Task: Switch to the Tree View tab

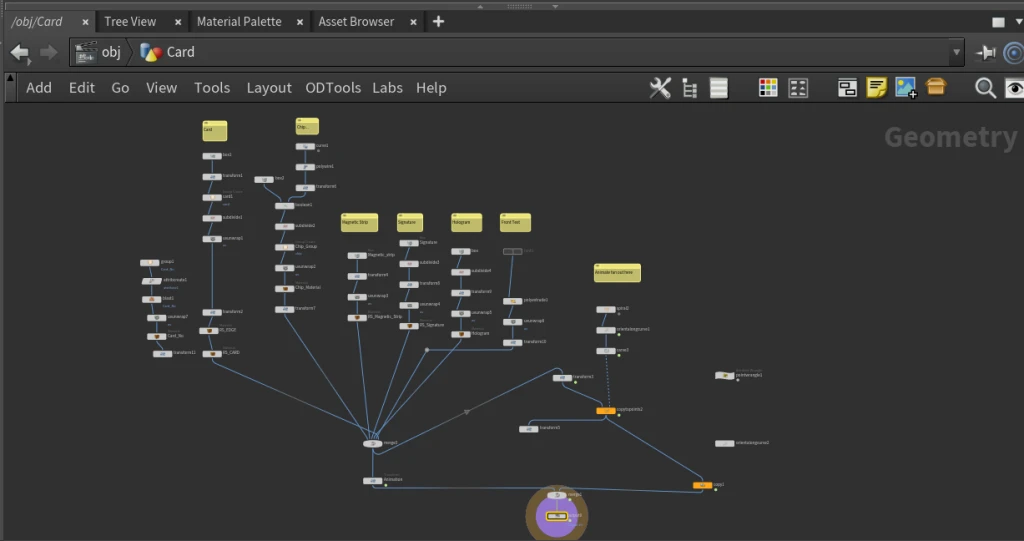Action: click(130, 22)
